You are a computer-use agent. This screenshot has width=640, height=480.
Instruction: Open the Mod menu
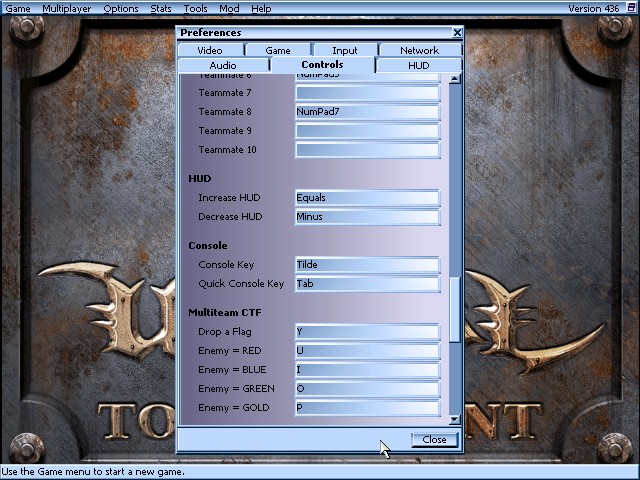point(229,8)
